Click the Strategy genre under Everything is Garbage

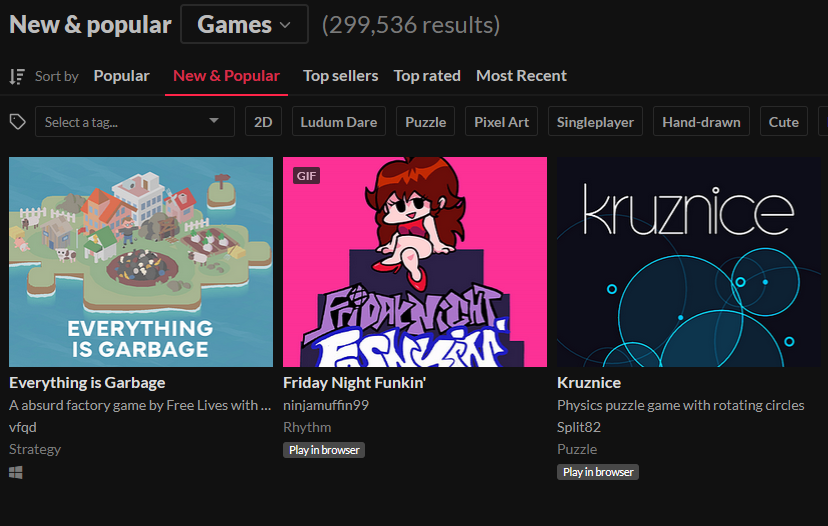click(35, 449)
